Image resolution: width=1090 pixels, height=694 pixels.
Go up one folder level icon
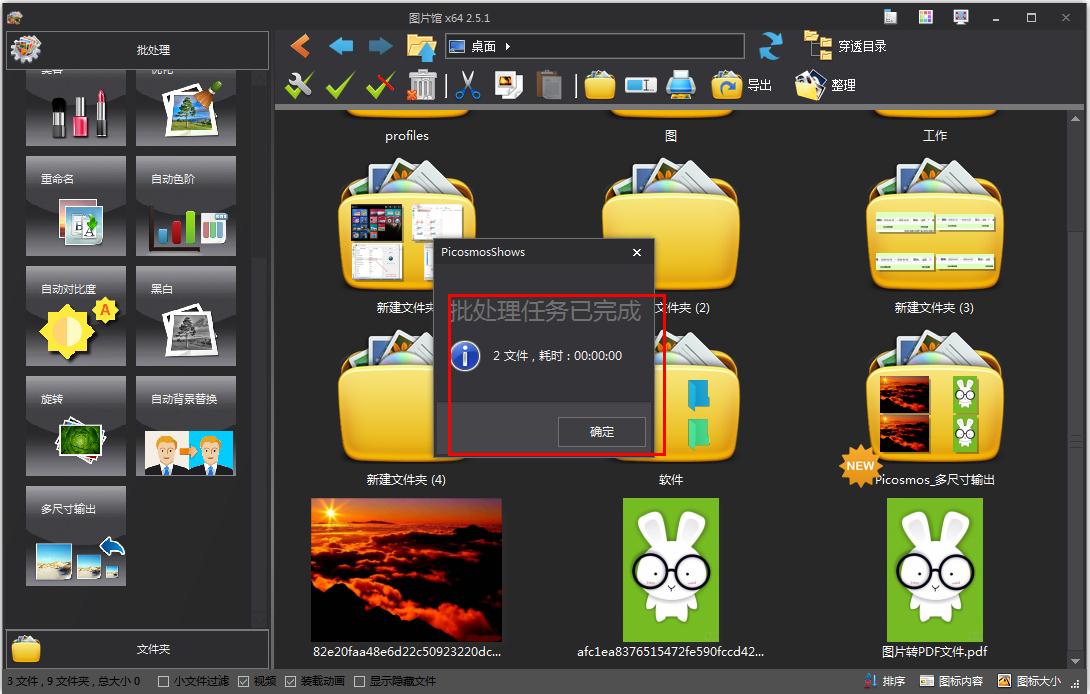[421, 46]
